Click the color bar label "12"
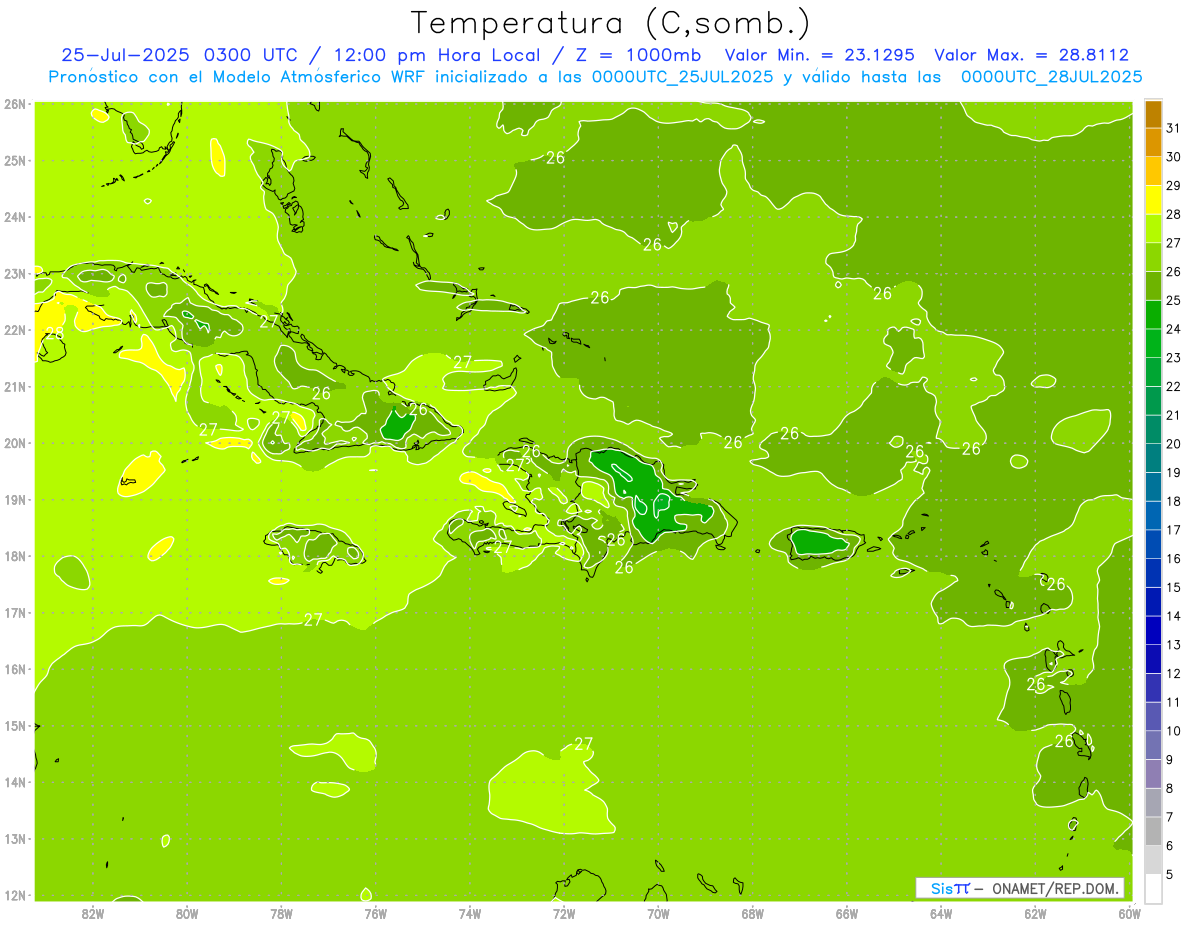The height and width of the screenshot is (927, 1200). 1173,673
